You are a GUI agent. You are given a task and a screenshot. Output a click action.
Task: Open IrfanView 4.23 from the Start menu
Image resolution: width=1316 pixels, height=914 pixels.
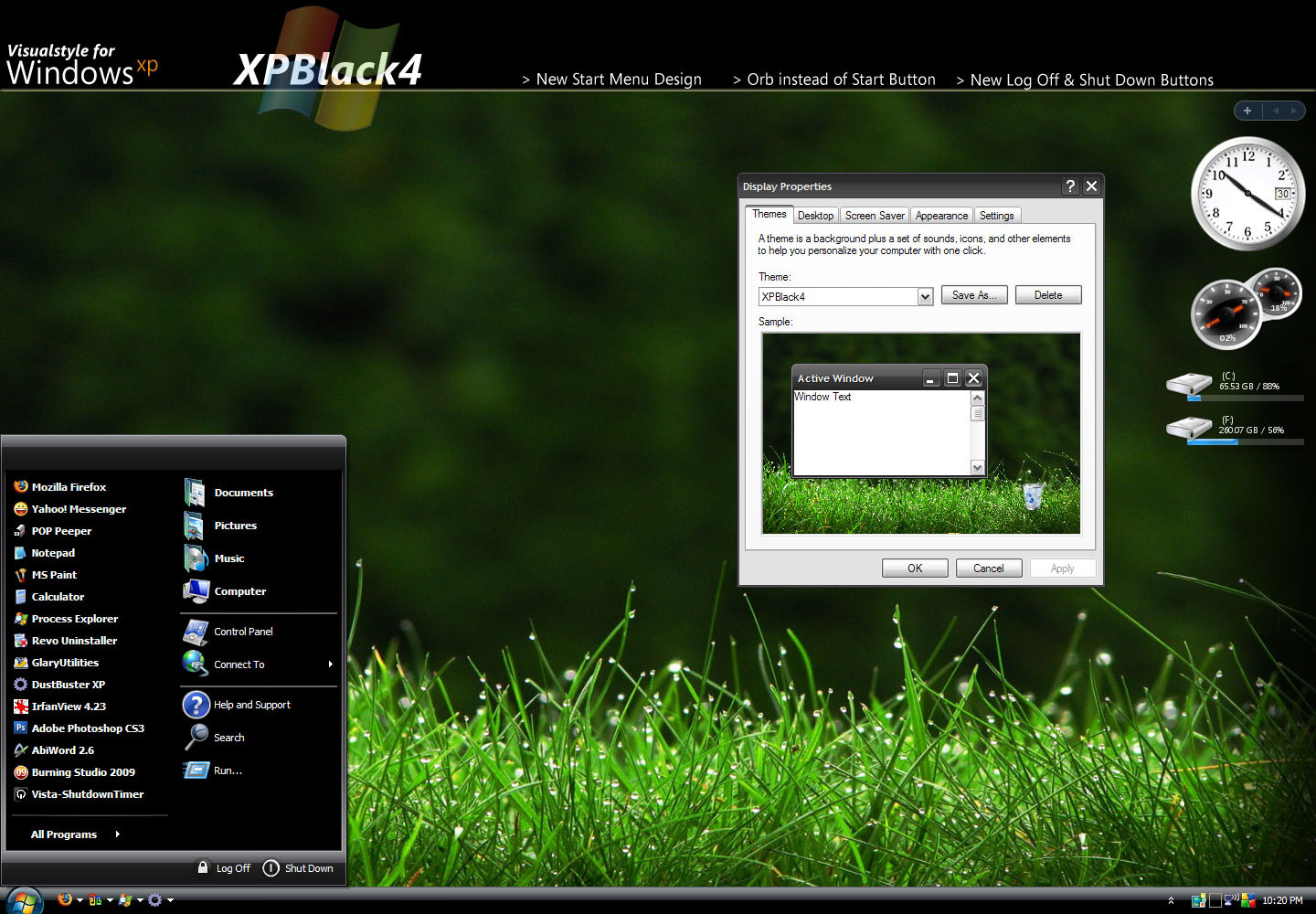click(60, 707)
